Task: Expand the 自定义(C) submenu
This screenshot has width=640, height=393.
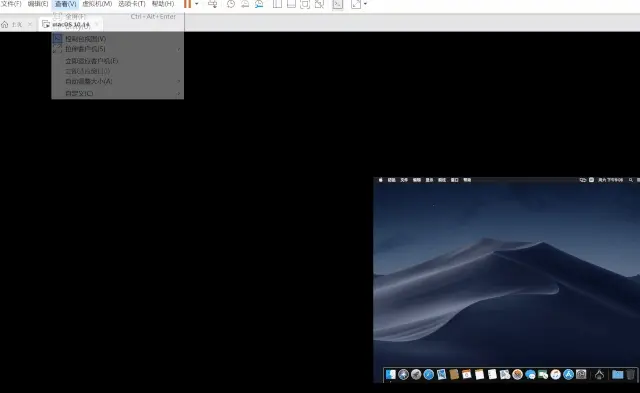Action: (x=118, y=93)
